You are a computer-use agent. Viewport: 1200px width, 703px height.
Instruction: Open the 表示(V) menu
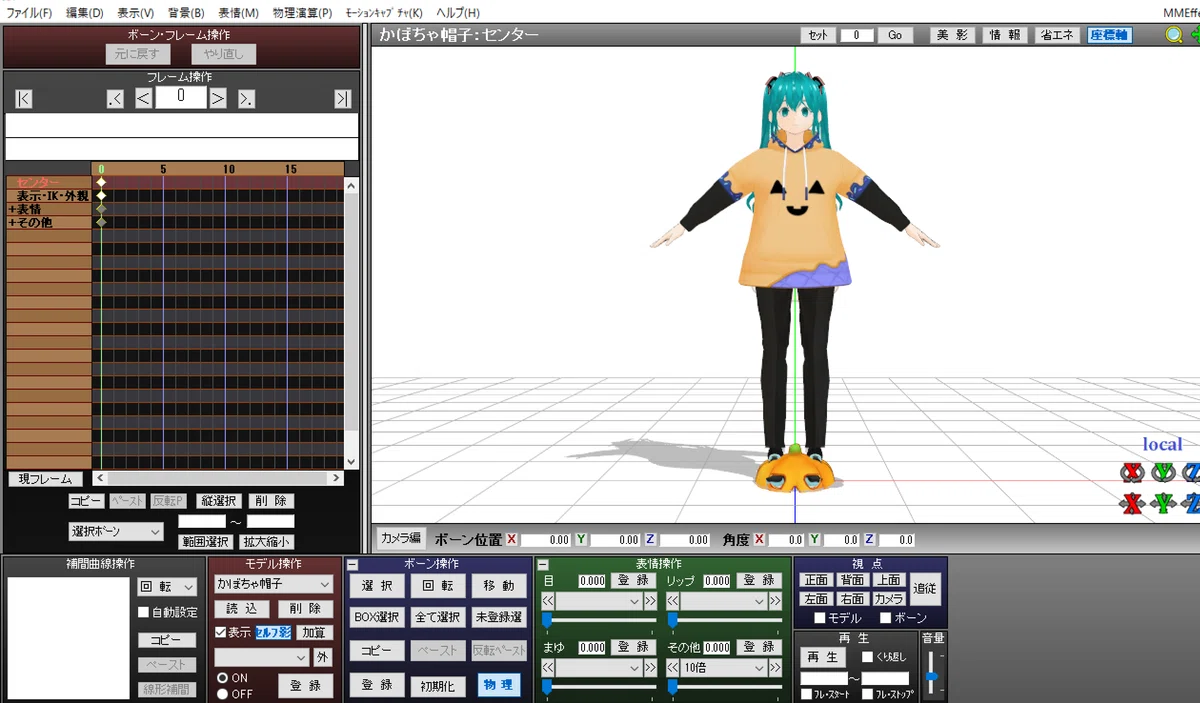(x=136, y=13)
